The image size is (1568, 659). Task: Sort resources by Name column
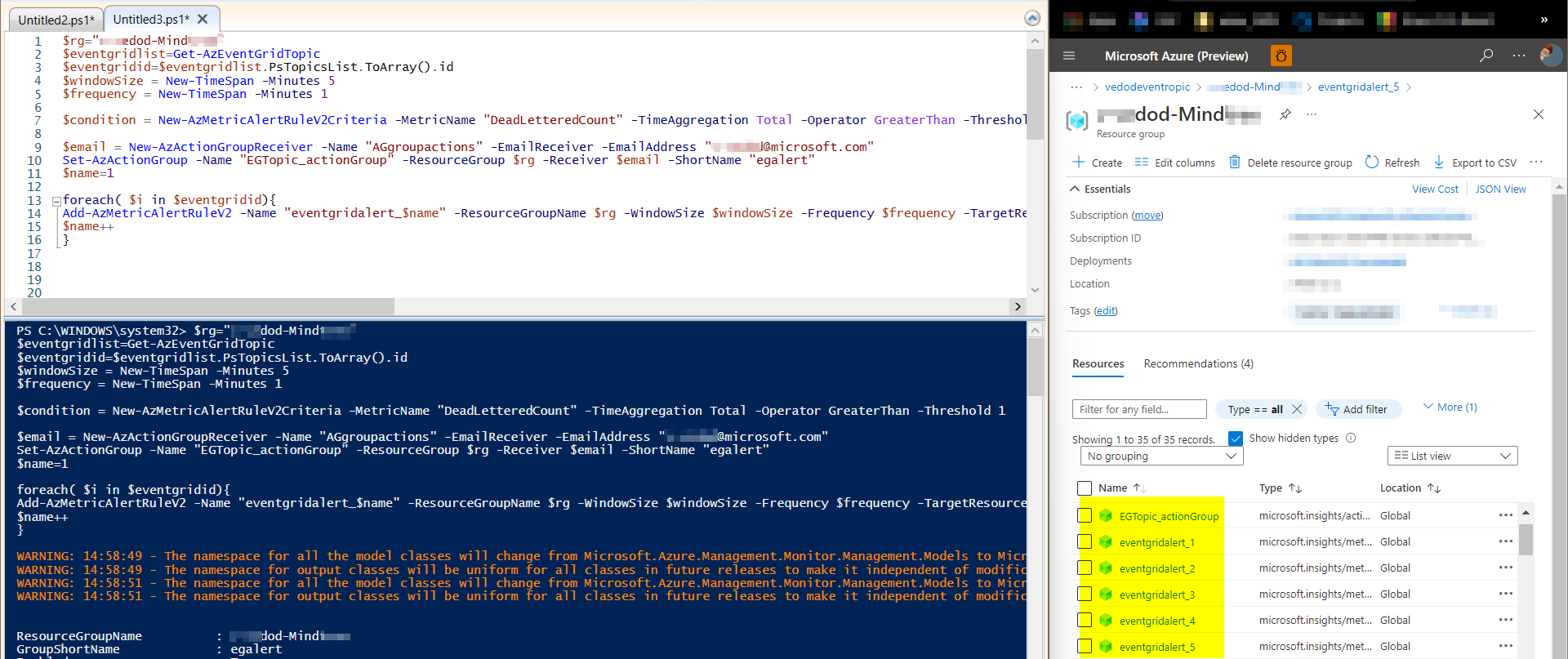(1122, 488)
